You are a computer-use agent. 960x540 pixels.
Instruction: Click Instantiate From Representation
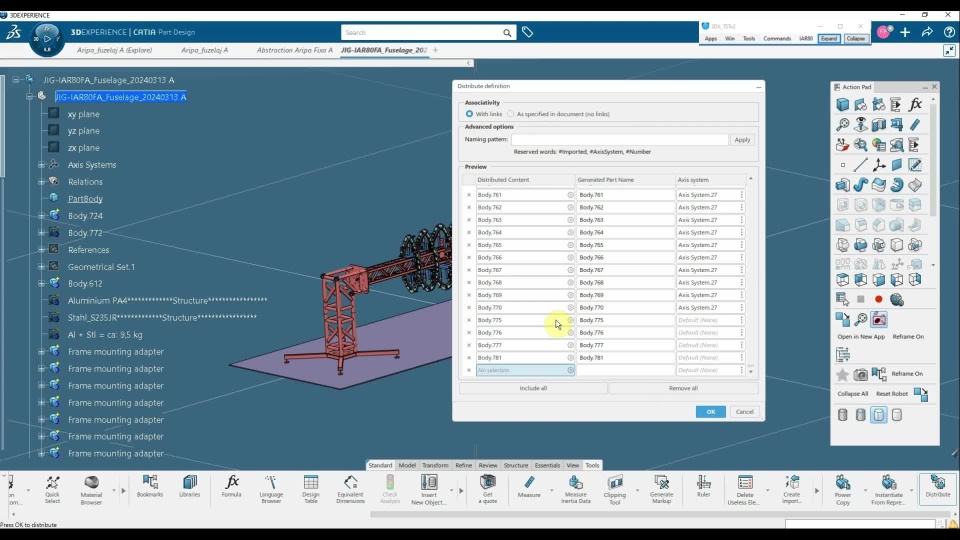889,489
